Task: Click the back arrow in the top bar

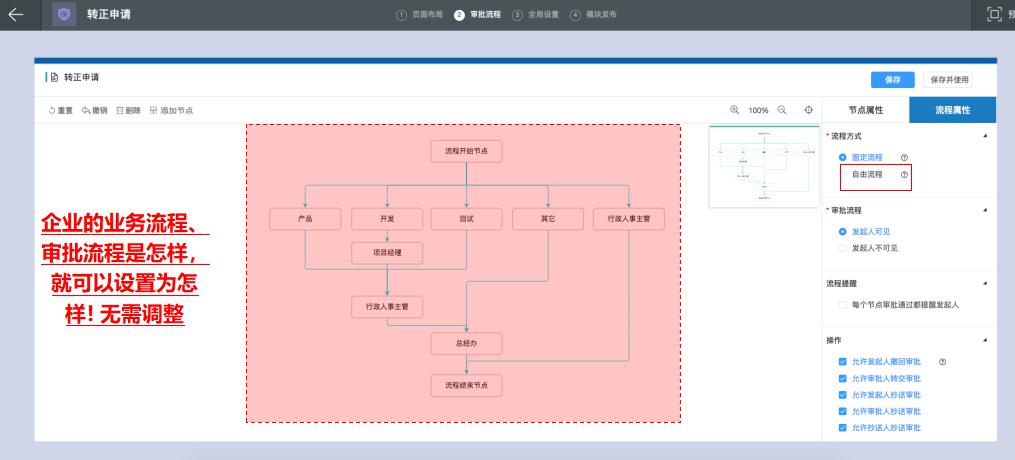Action: tap(15, 13)
